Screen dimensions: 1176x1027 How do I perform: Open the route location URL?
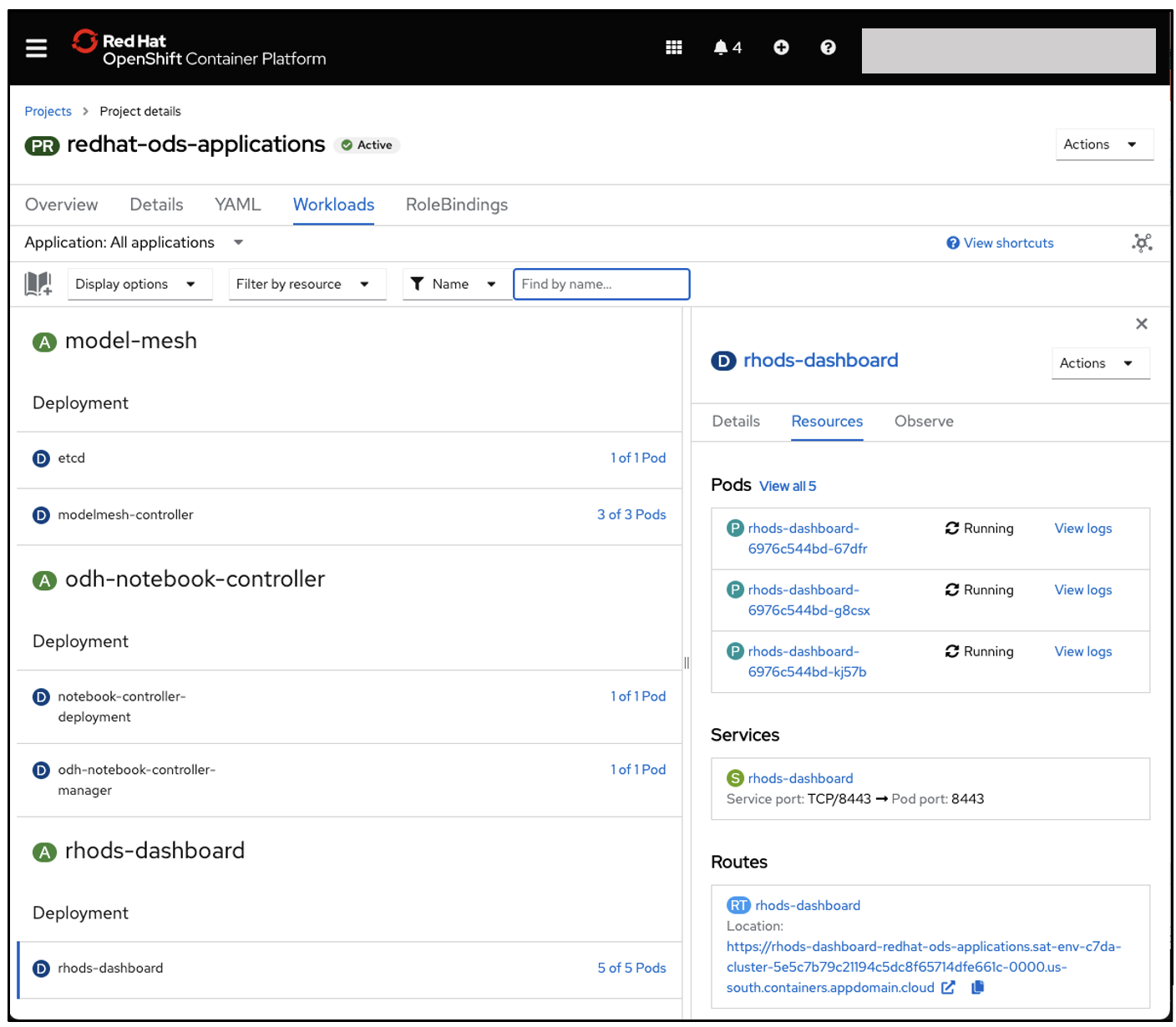[x=923, y=967]
